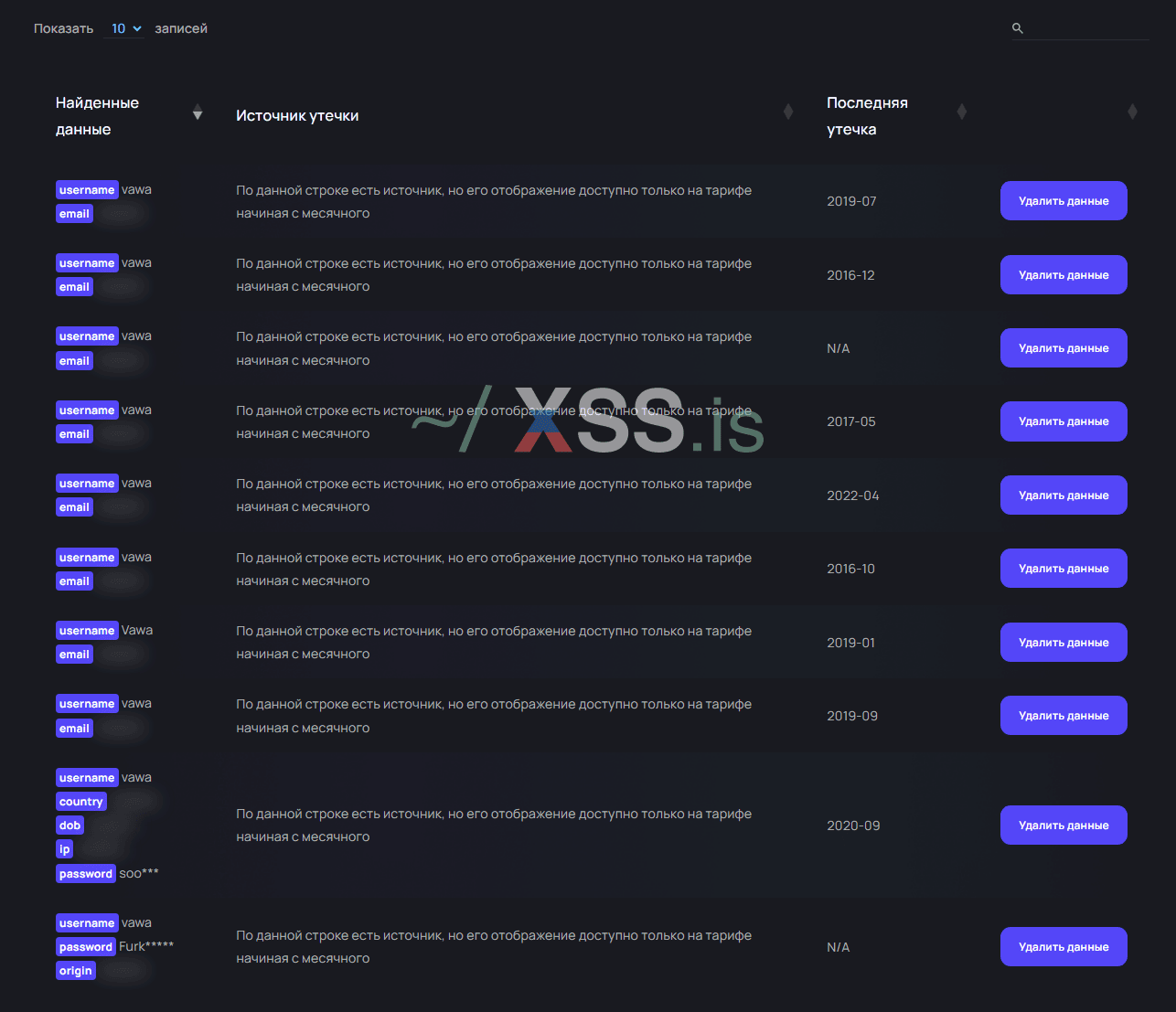Screen dimensions: 1176x1012
Task: Click the date cell 2019-07
Action: pyautogui.click(x=851, y=201)
